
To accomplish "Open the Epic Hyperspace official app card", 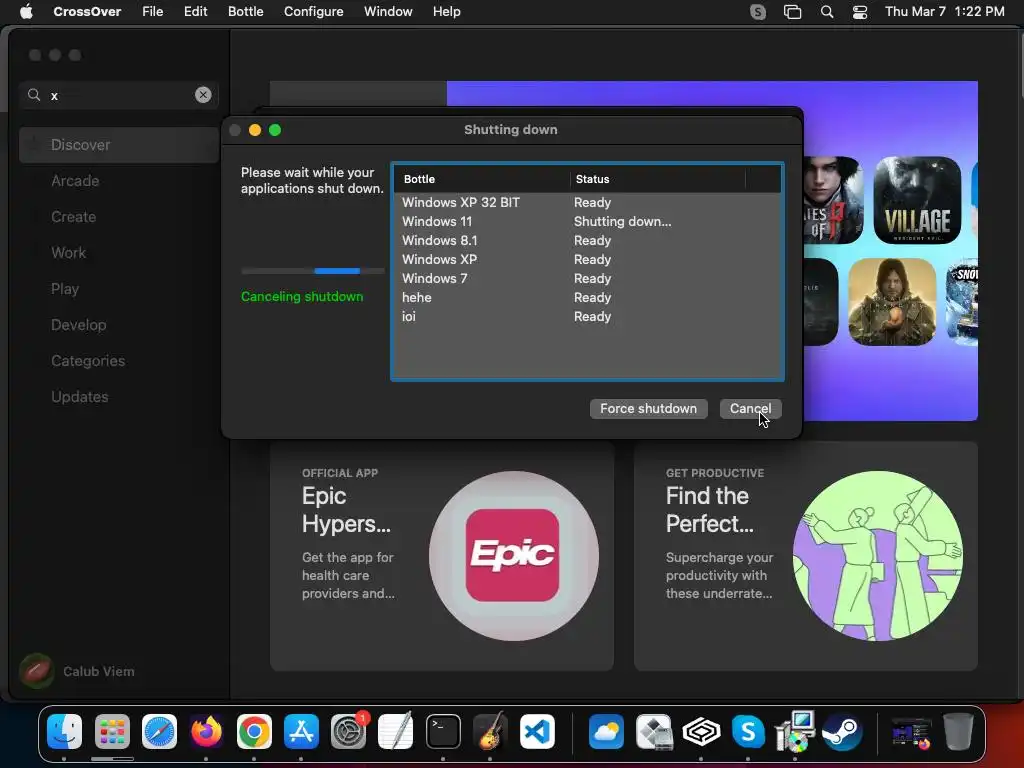I will pyautogui.click(x=442, y=556).
